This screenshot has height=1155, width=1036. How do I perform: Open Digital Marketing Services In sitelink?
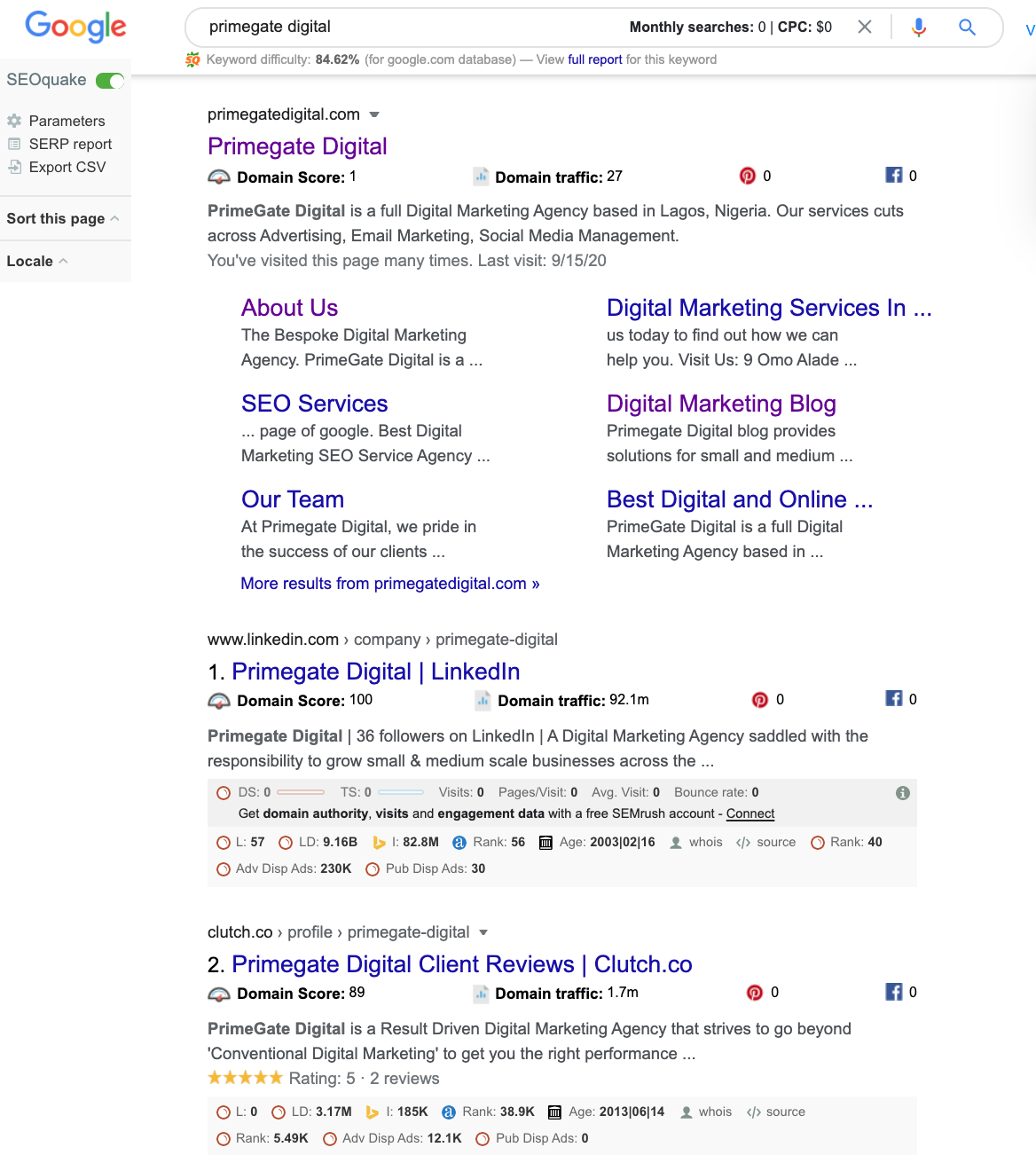pos(769,308)
